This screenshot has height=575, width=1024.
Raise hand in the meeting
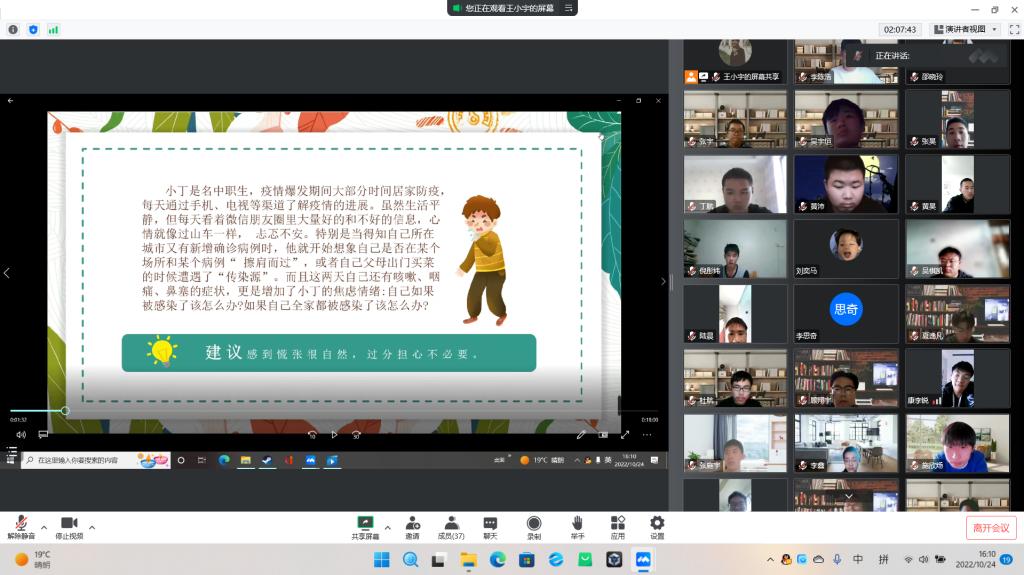pyautogui.click(x=577, y=526)
